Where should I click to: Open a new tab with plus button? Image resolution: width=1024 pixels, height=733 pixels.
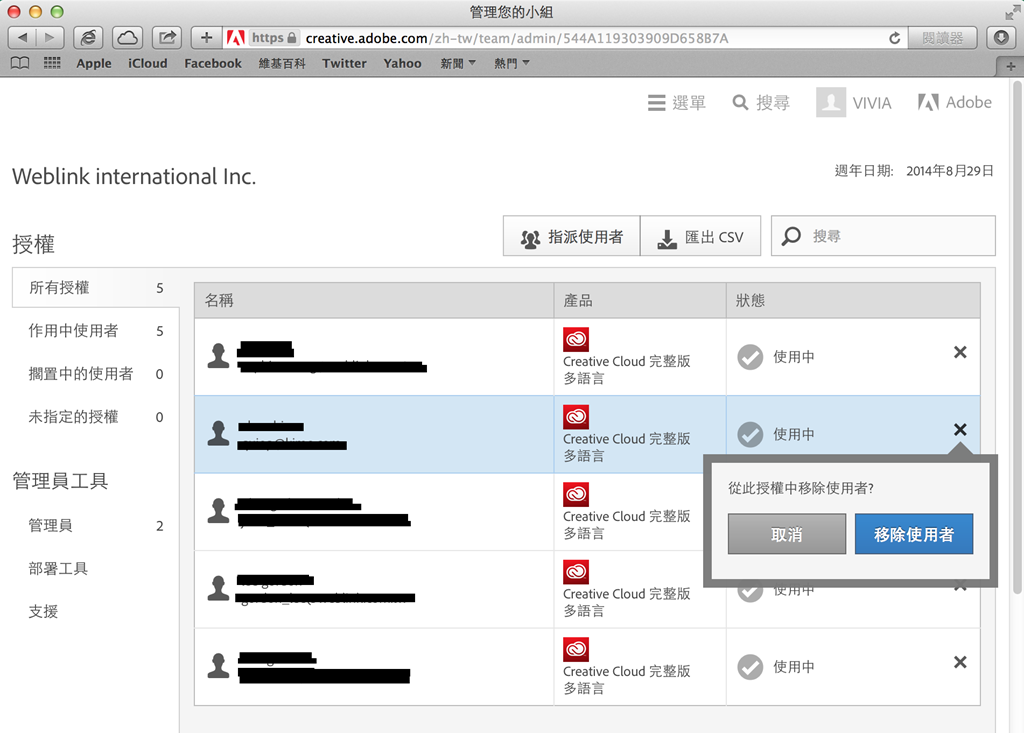1010,66
